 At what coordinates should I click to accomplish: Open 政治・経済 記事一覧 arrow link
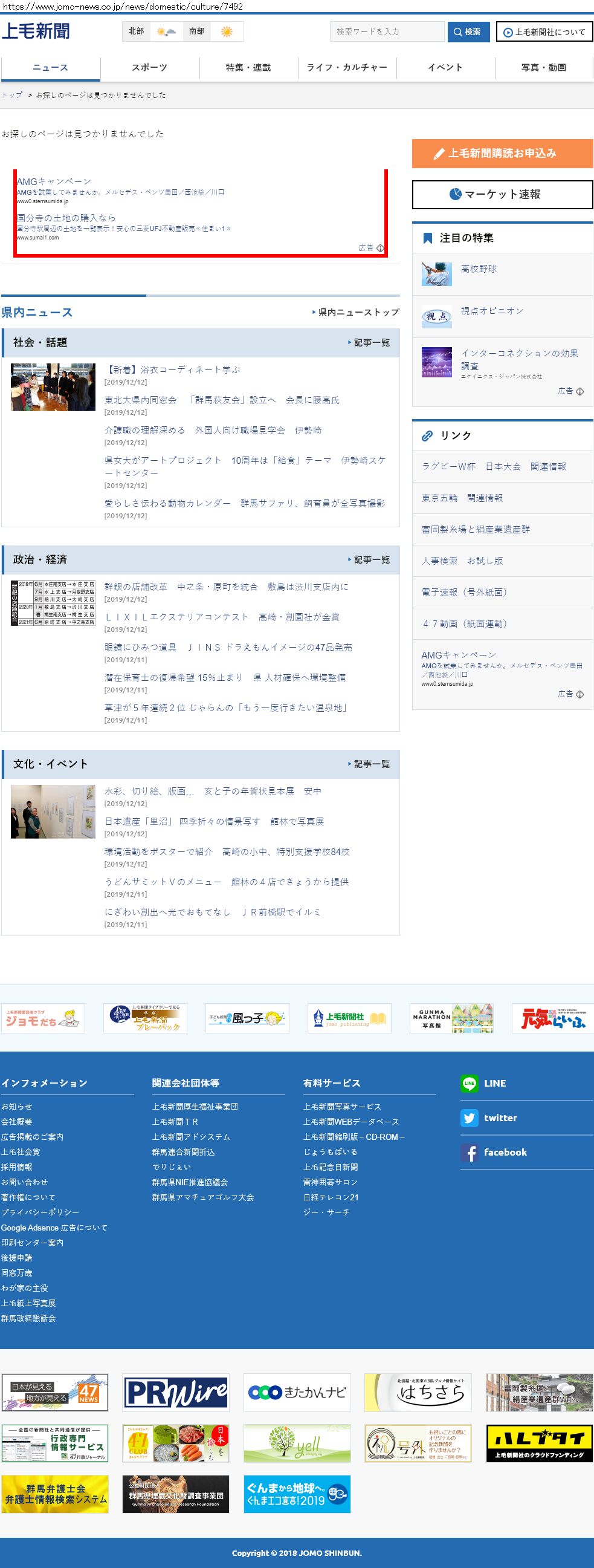point(369,559)
